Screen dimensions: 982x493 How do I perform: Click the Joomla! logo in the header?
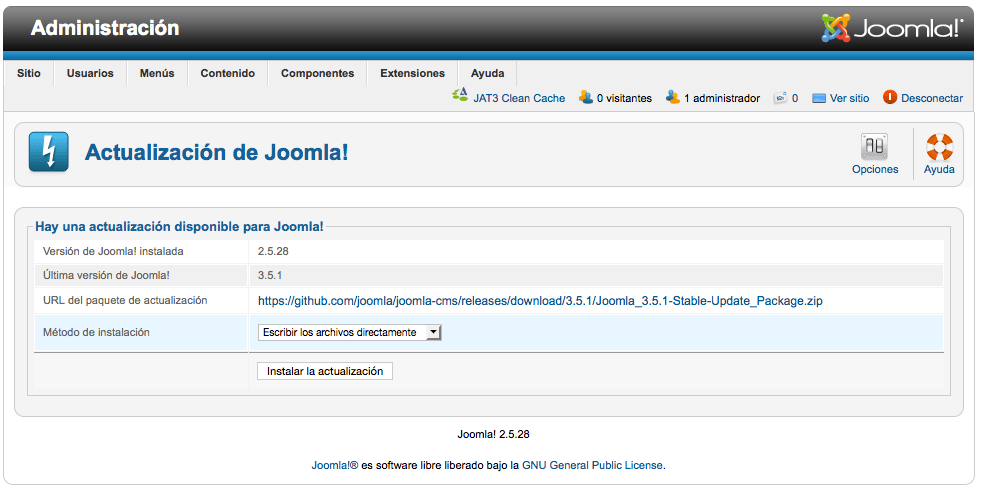(x=892, y=28)
